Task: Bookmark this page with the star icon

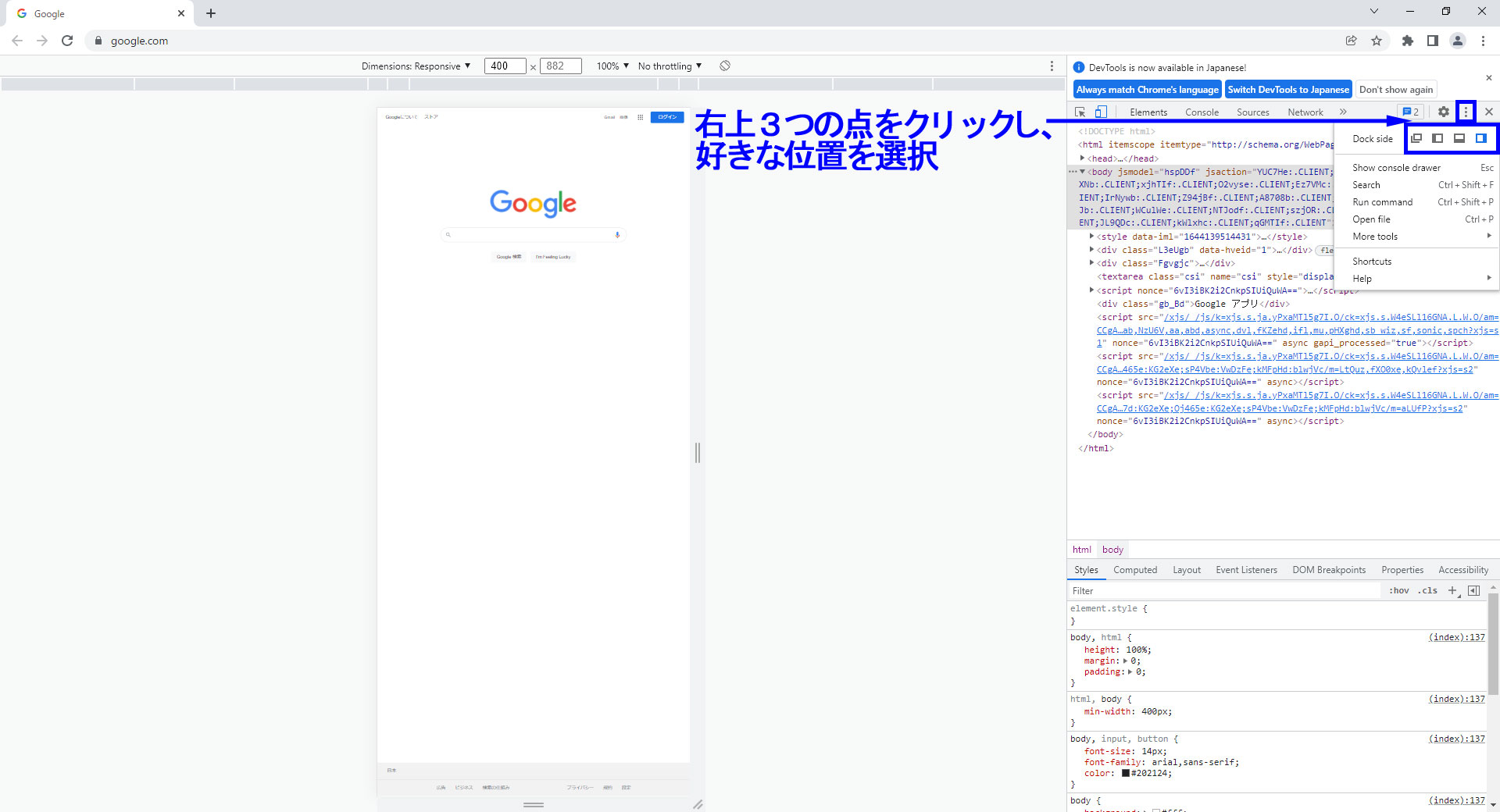Action: point(1377,41)
